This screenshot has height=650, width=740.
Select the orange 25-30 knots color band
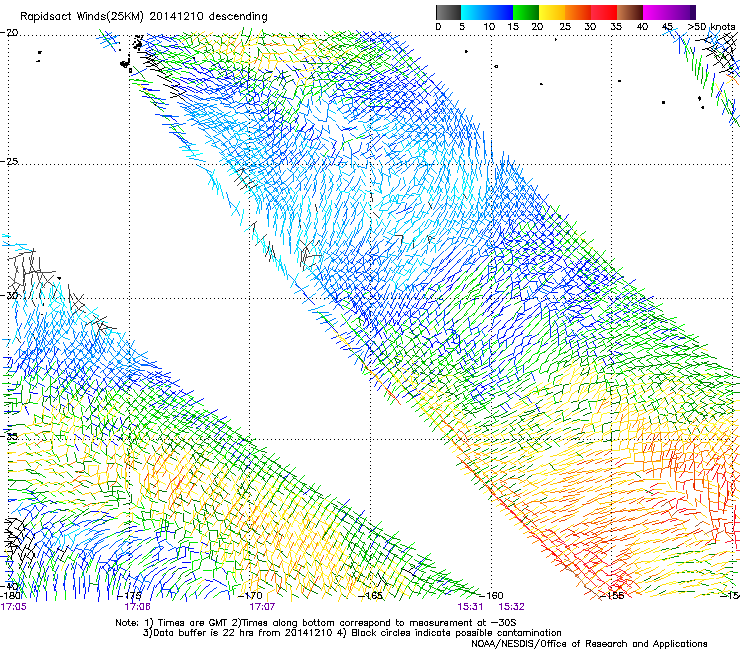(x=578, y=12)
